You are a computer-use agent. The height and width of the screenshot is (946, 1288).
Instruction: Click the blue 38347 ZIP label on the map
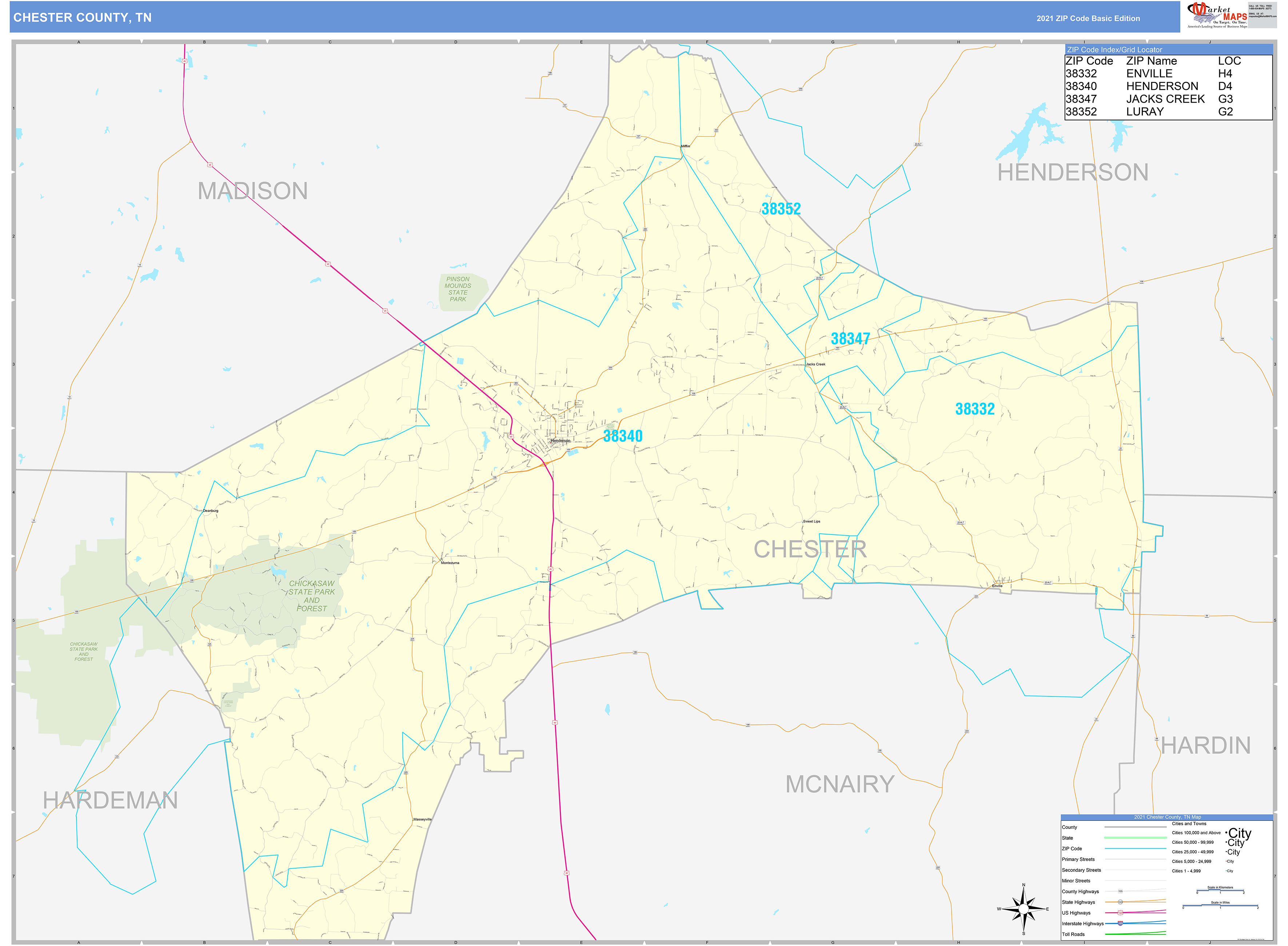tap(850, 339)
